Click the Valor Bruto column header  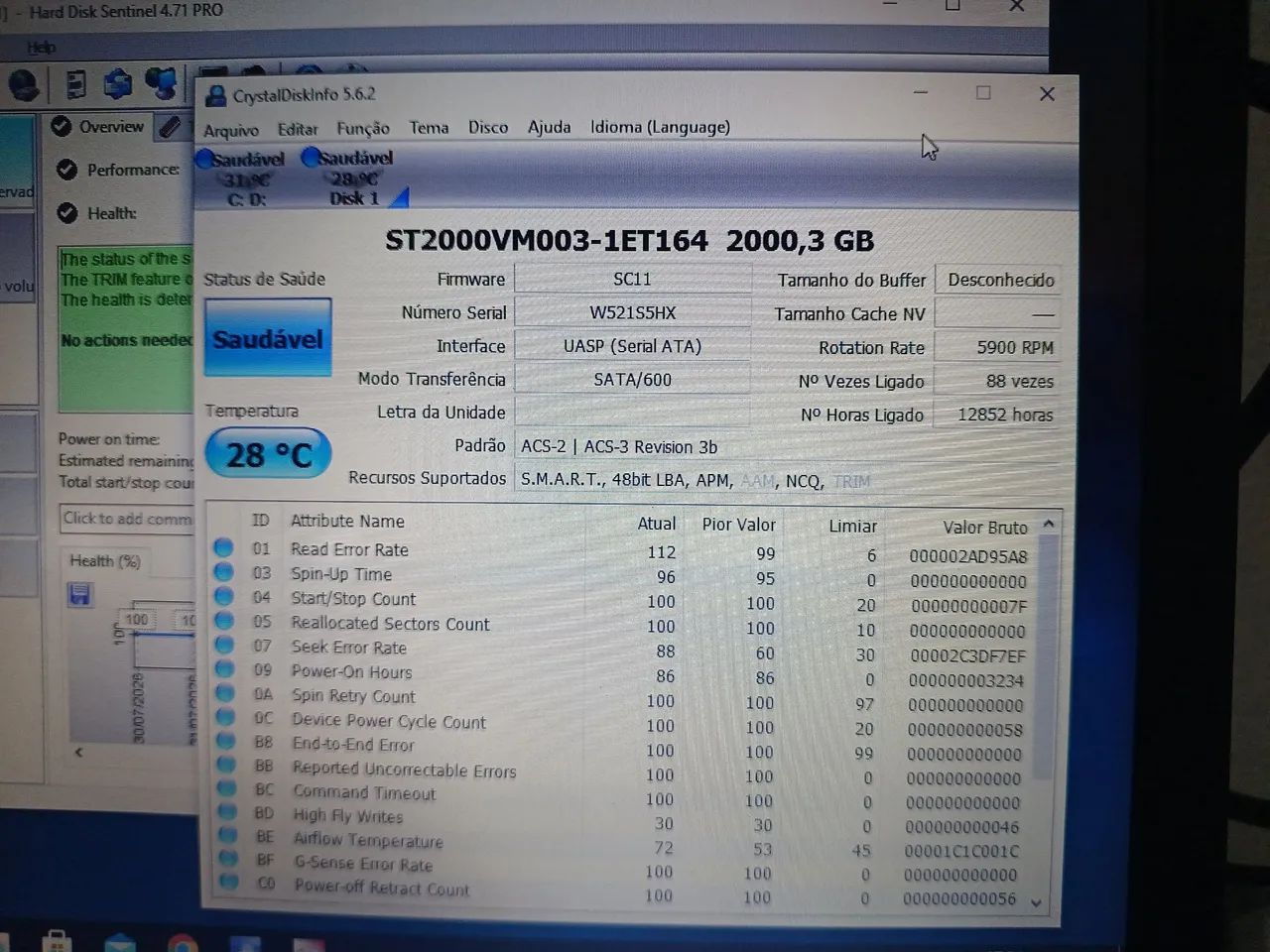[x=984, y=528]
